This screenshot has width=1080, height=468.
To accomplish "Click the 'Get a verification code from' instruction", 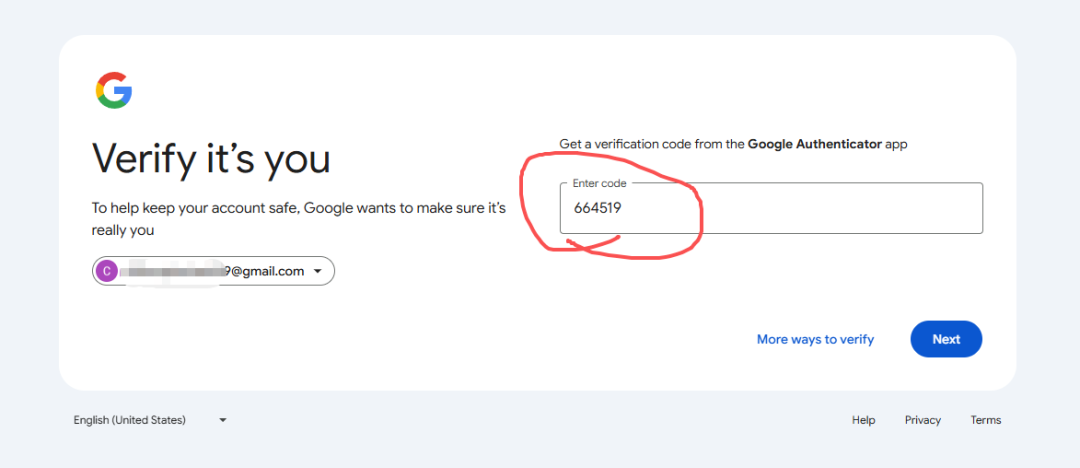I will click(x=651, y=144).
